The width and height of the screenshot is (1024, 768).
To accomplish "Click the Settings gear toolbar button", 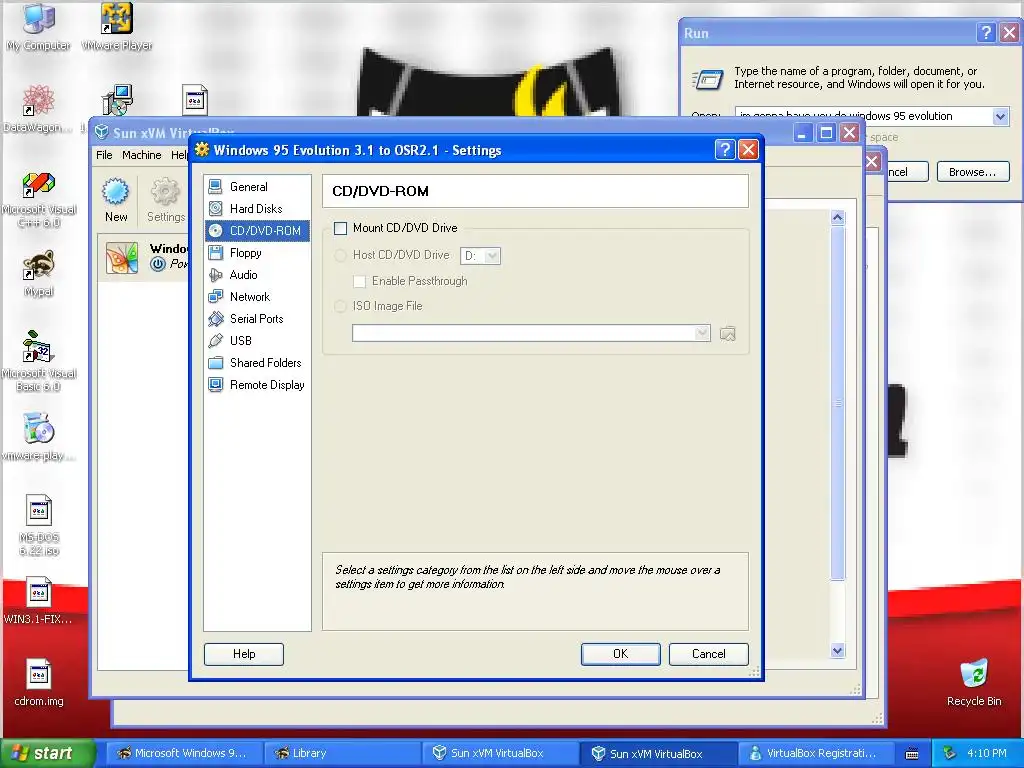I will 165,200.
